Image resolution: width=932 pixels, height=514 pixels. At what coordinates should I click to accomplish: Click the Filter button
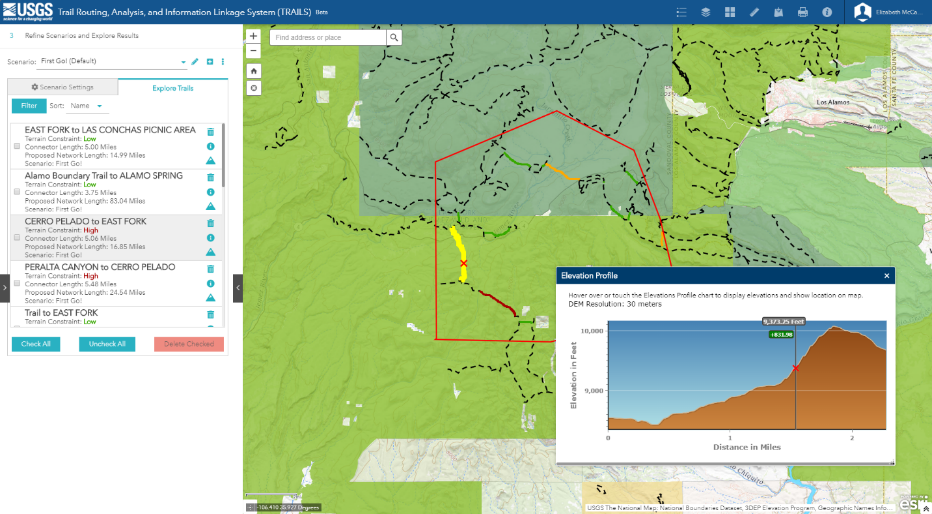point(29,106)
